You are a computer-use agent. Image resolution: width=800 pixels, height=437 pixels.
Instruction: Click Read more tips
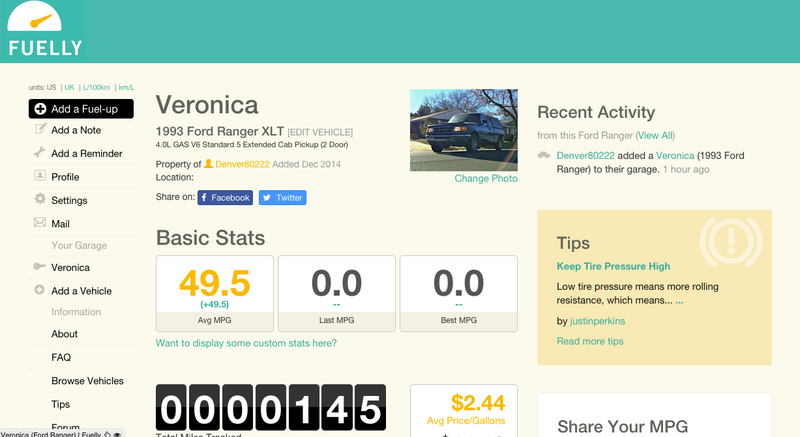590,341
